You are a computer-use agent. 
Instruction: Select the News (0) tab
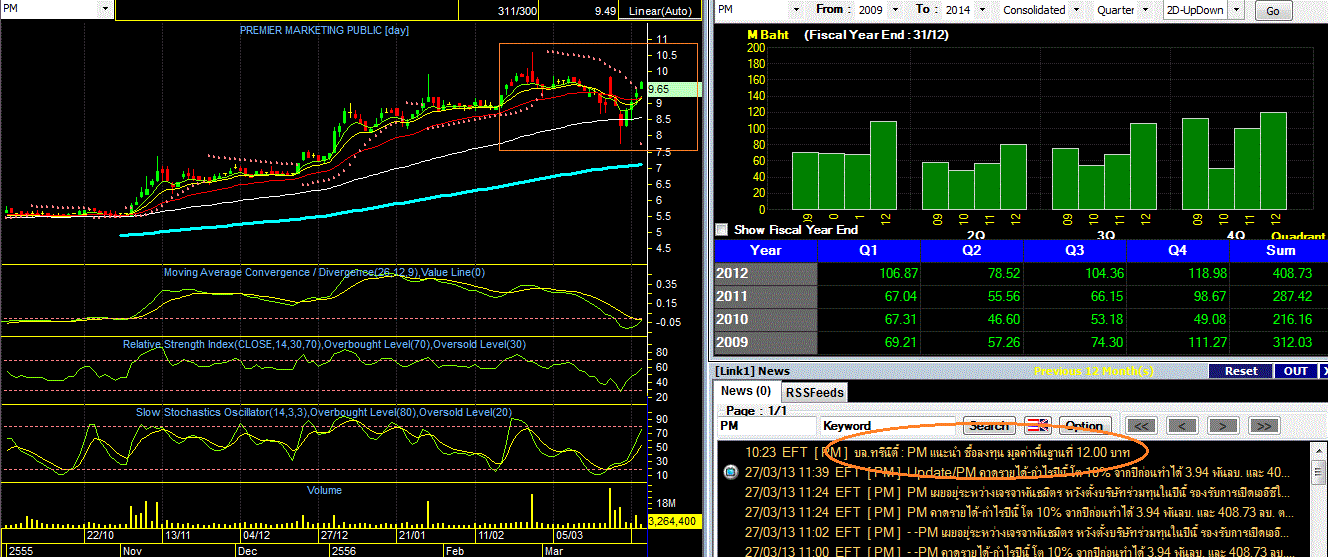pos(746,391)
